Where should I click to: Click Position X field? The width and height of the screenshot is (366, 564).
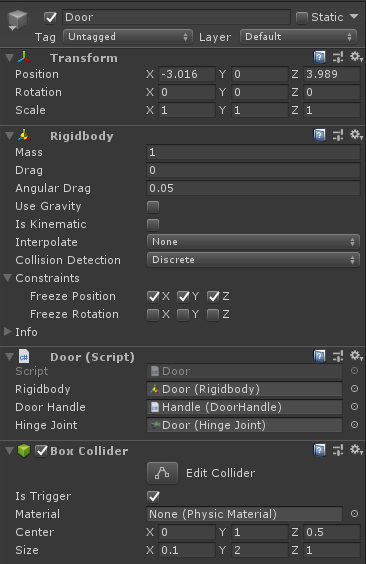click(187, 74)
